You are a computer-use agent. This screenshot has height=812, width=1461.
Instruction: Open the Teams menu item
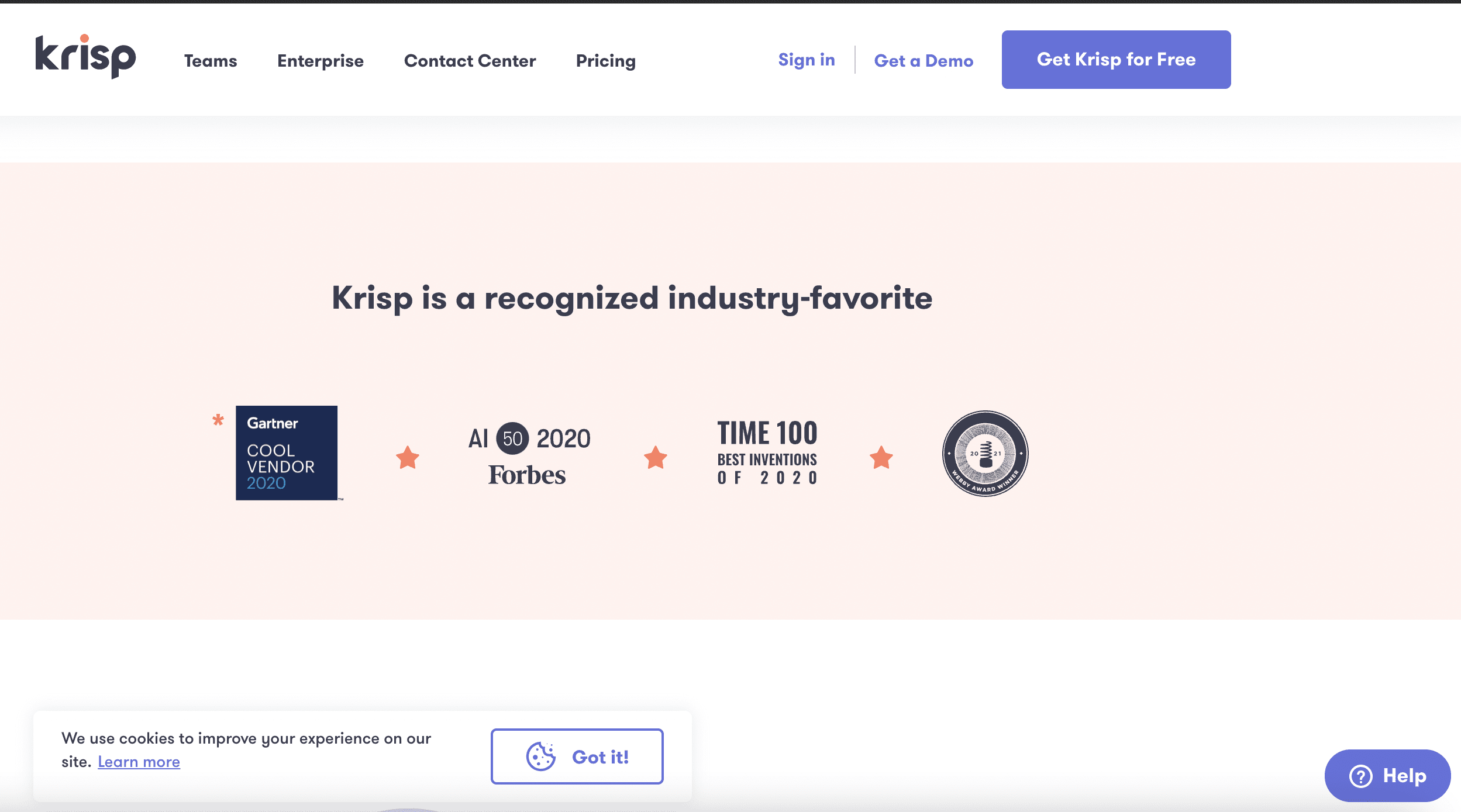pos(211,61)
